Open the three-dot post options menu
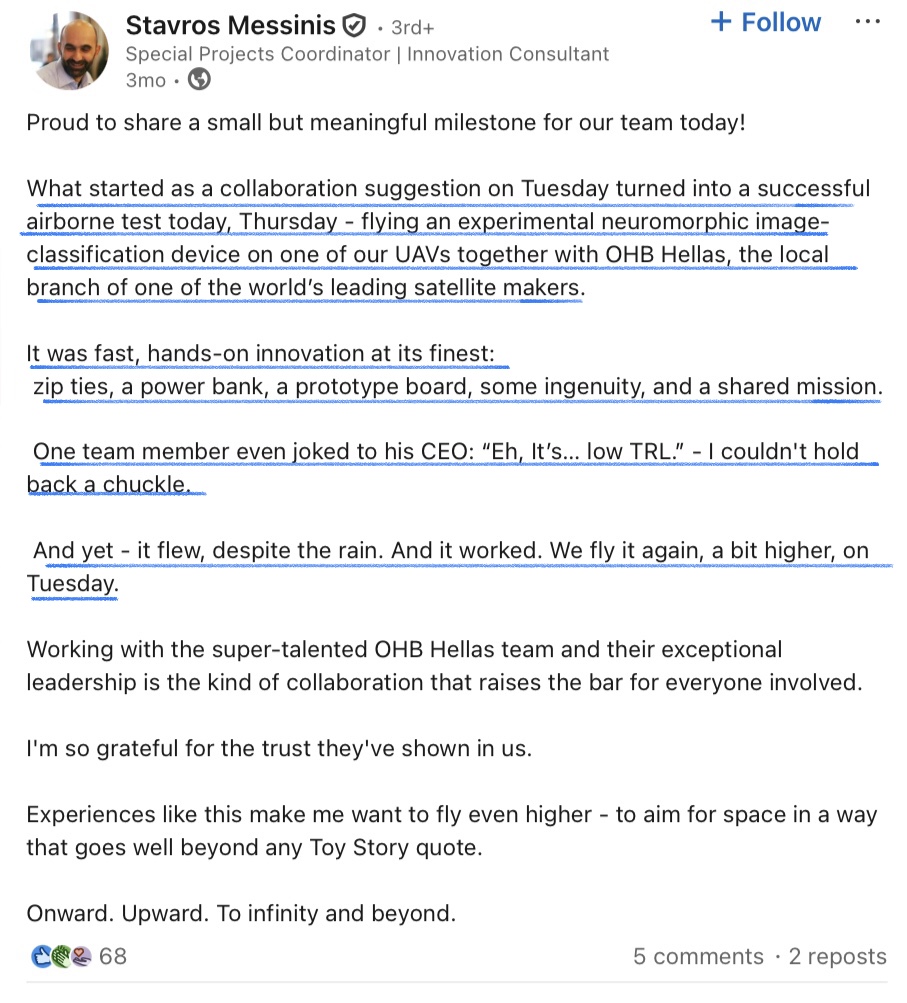This screenshot has height=1003, width=907. pyautogui.click(x=867, y=22)
